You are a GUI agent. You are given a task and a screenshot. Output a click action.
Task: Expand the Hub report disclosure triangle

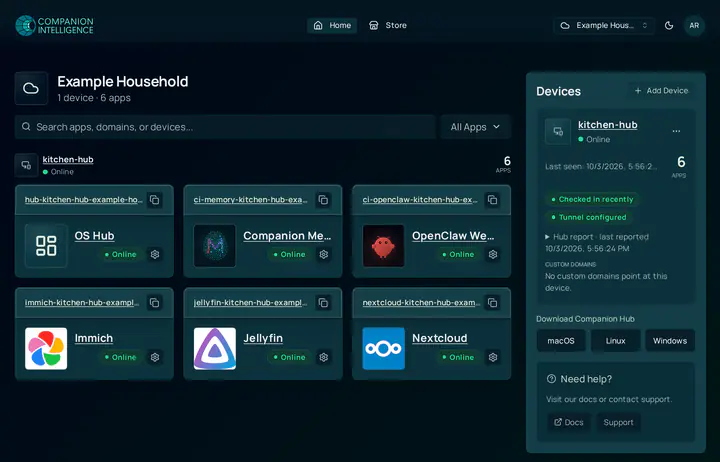[547, 237]
